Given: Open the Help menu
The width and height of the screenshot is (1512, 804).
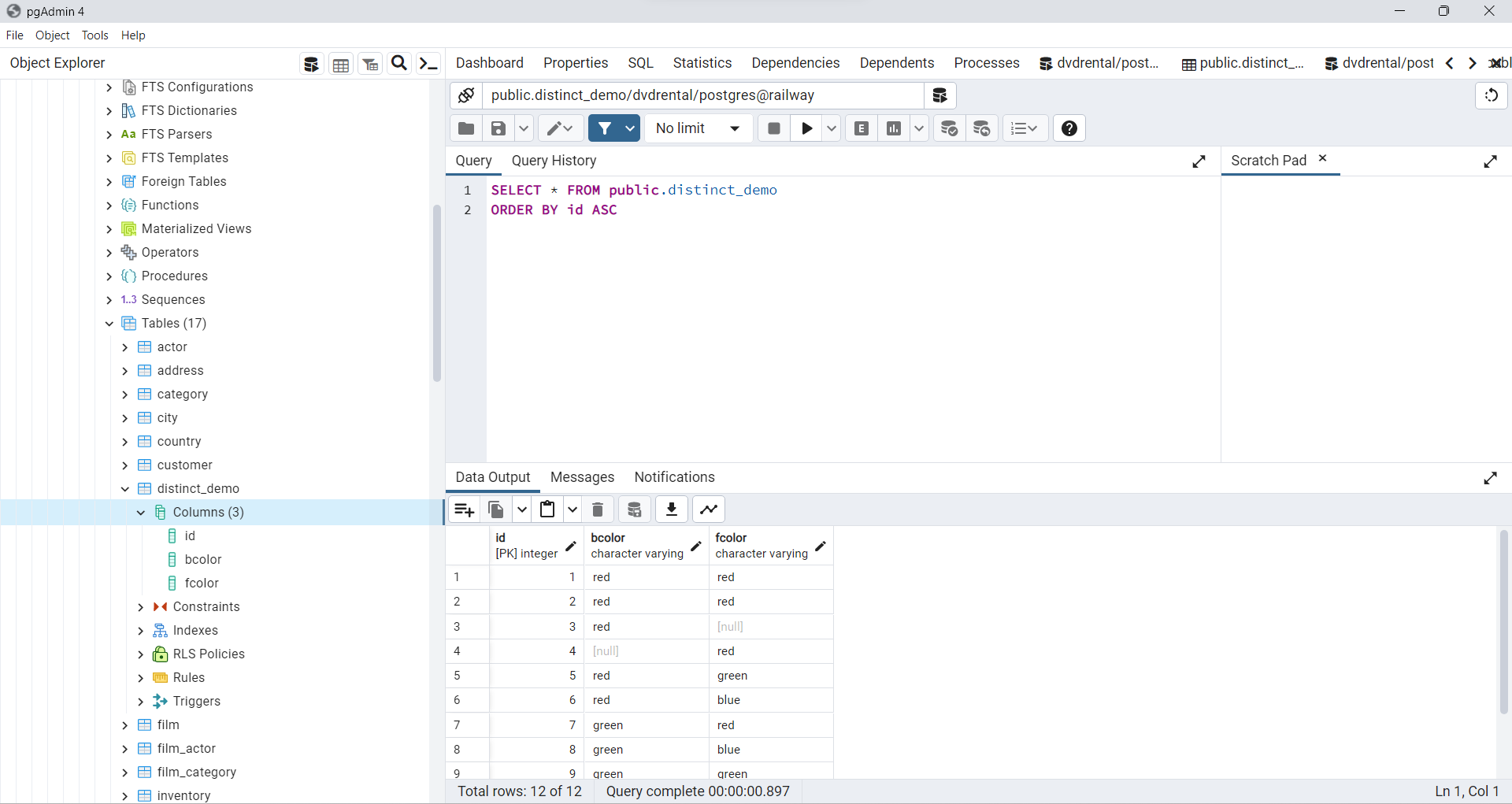Looking at the screenshot, I should (133, 35).
